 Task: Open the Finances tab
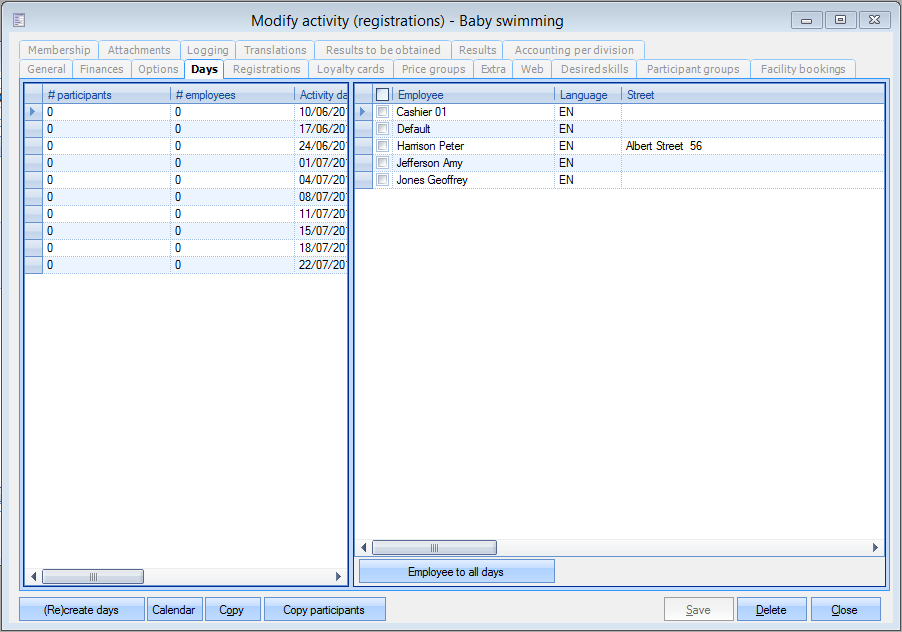(x=102, y=69)
